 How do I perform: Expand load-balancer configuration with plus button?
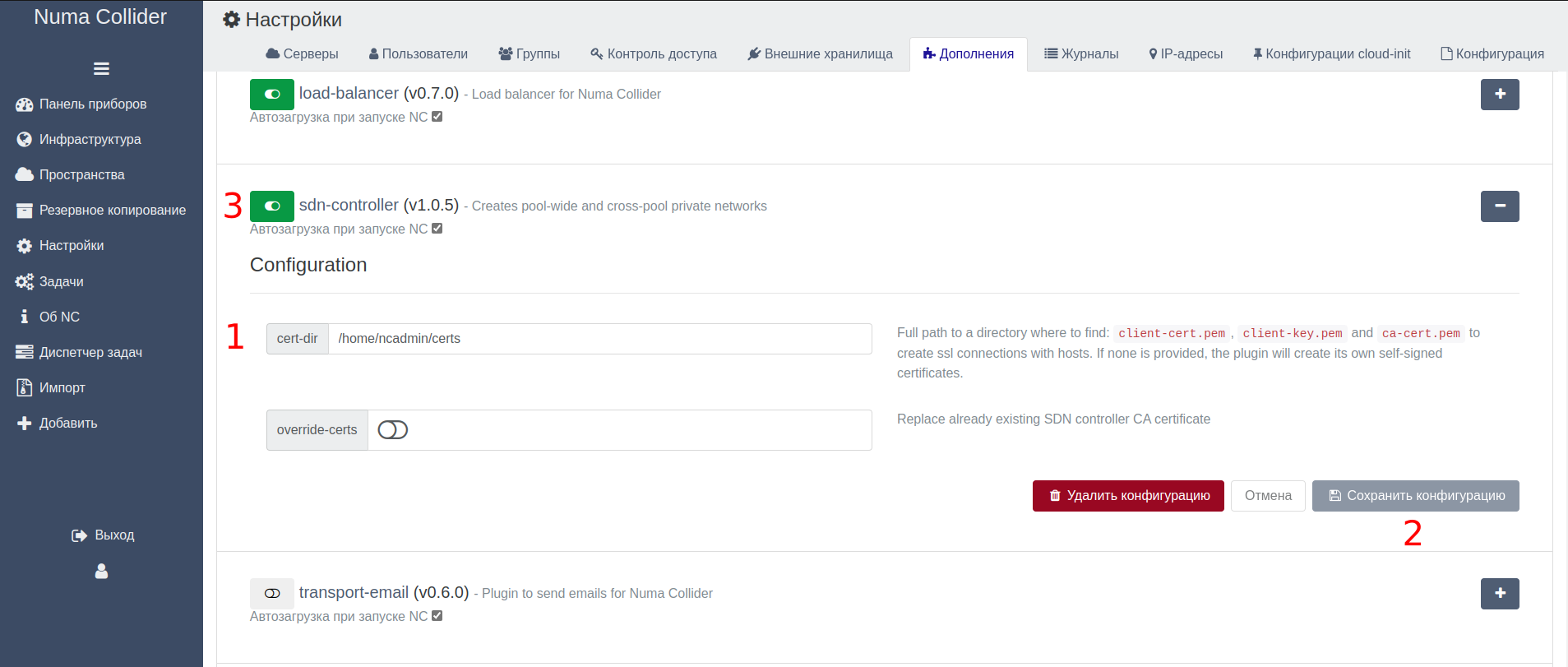1500,95
